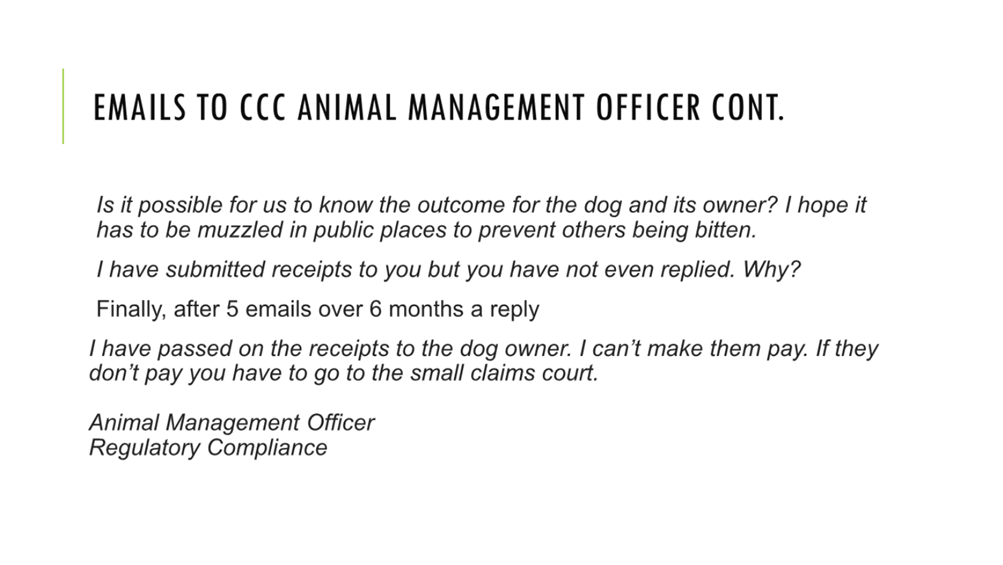Click the line 'Finally, after 5 emails over 6 months'
Viewport: 1003px width, 565px height.
coord(318,309)
